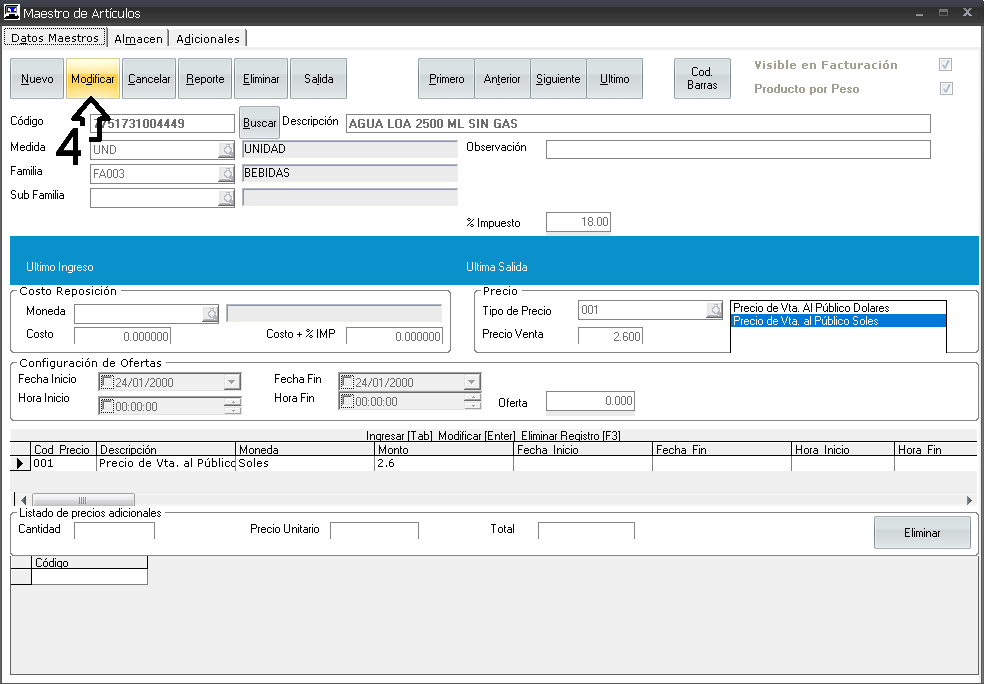The width and height of the screenshot is (986, 684).
Task: Click the Precio Unitario input field
Action: tap(374, 531)
